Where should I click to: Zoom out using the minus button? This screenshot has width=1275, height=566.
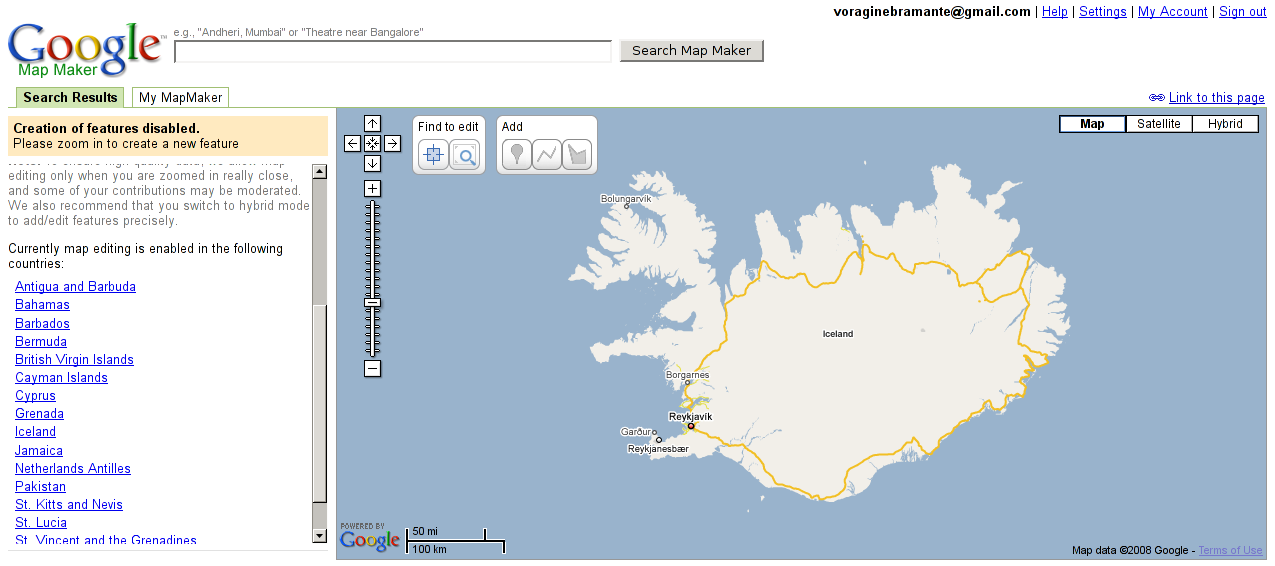point(372,369)
